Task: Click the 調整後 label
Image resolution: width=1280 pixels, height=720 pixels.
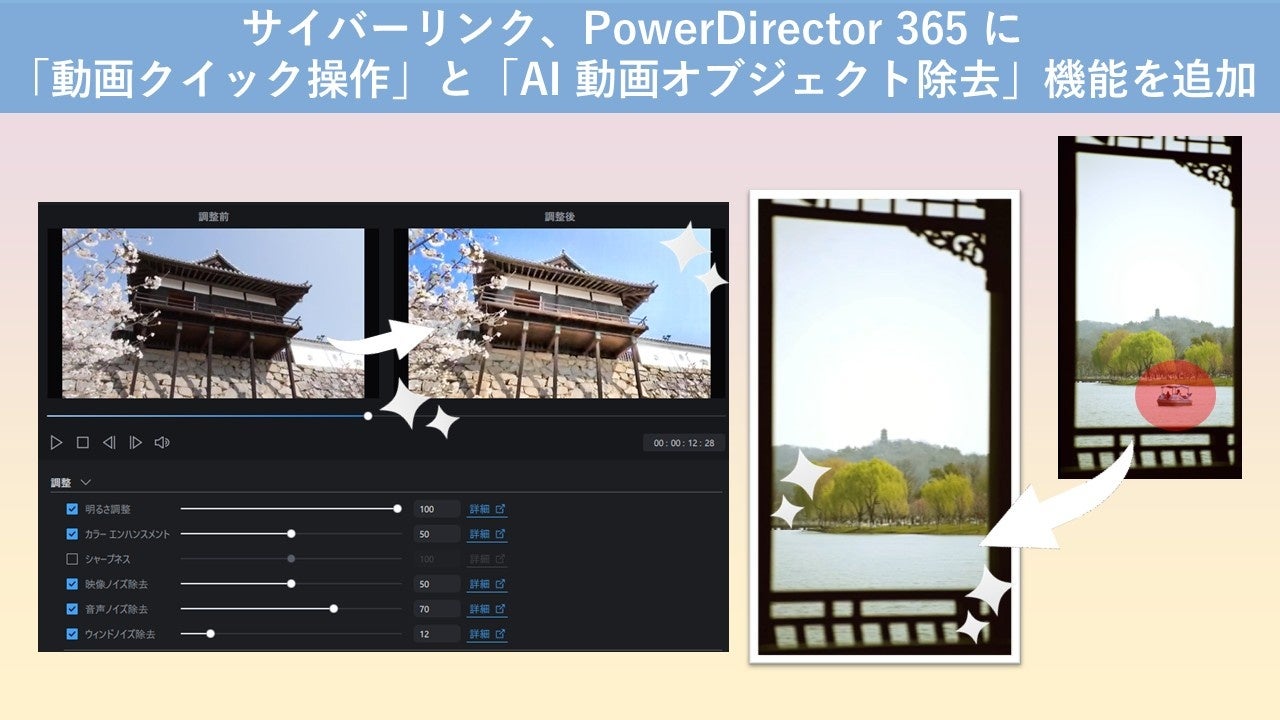Action: click(559, 216)
